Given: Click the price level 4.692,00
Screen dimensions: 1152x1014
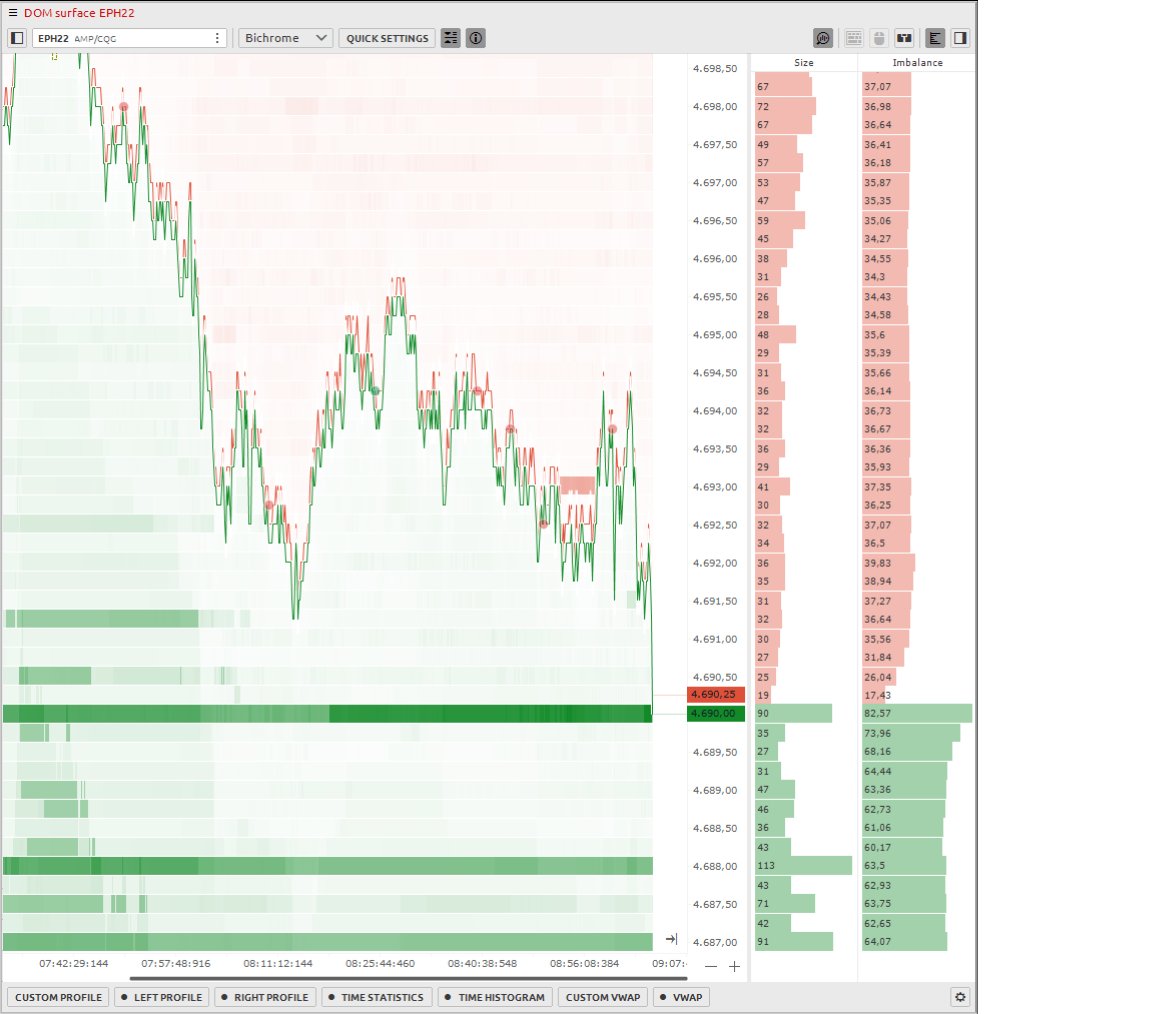Looking at the screenshot, I should (x=715, y=563).
